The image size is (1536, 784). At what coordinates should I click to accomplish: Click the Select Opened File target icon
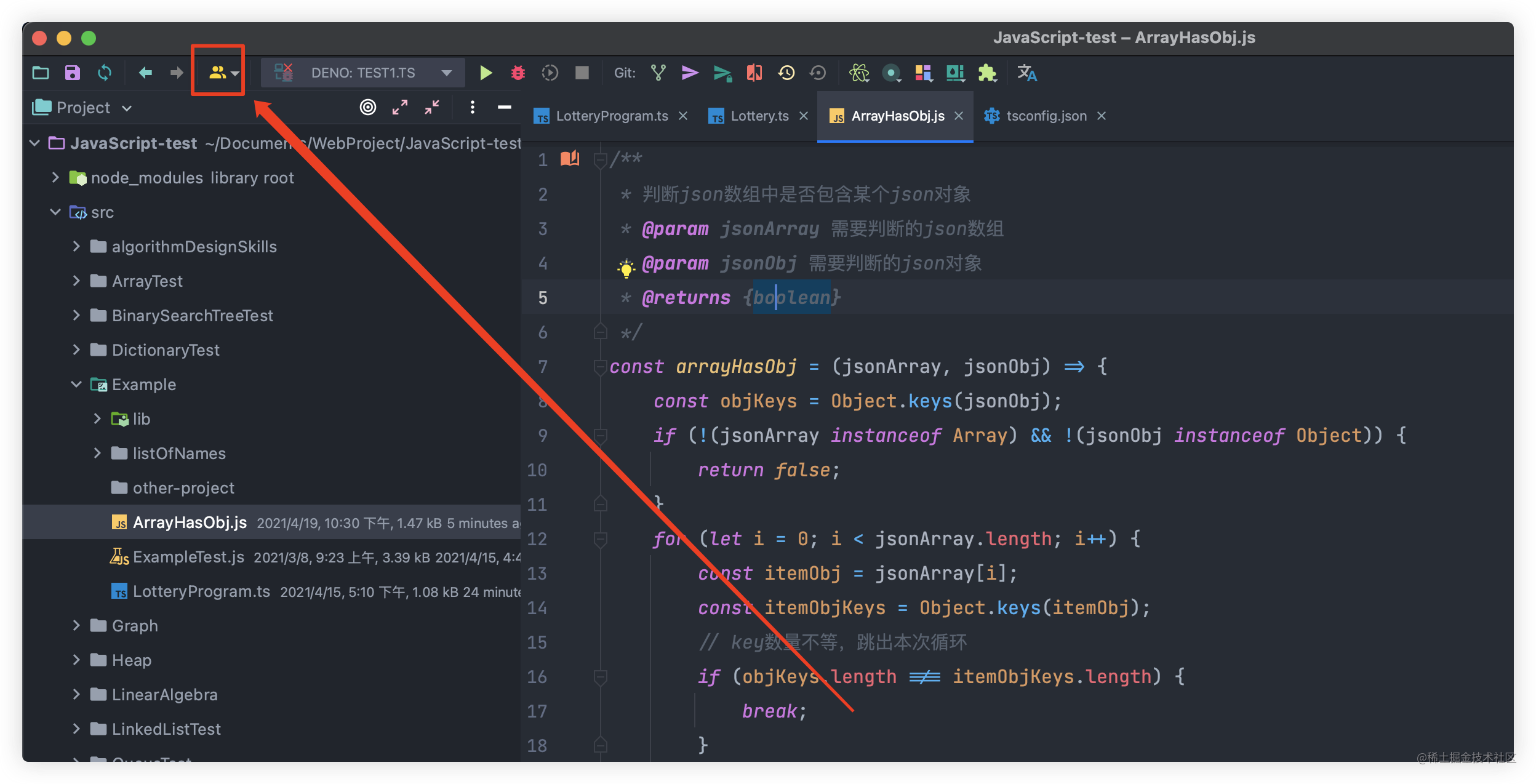pos(368,108)
